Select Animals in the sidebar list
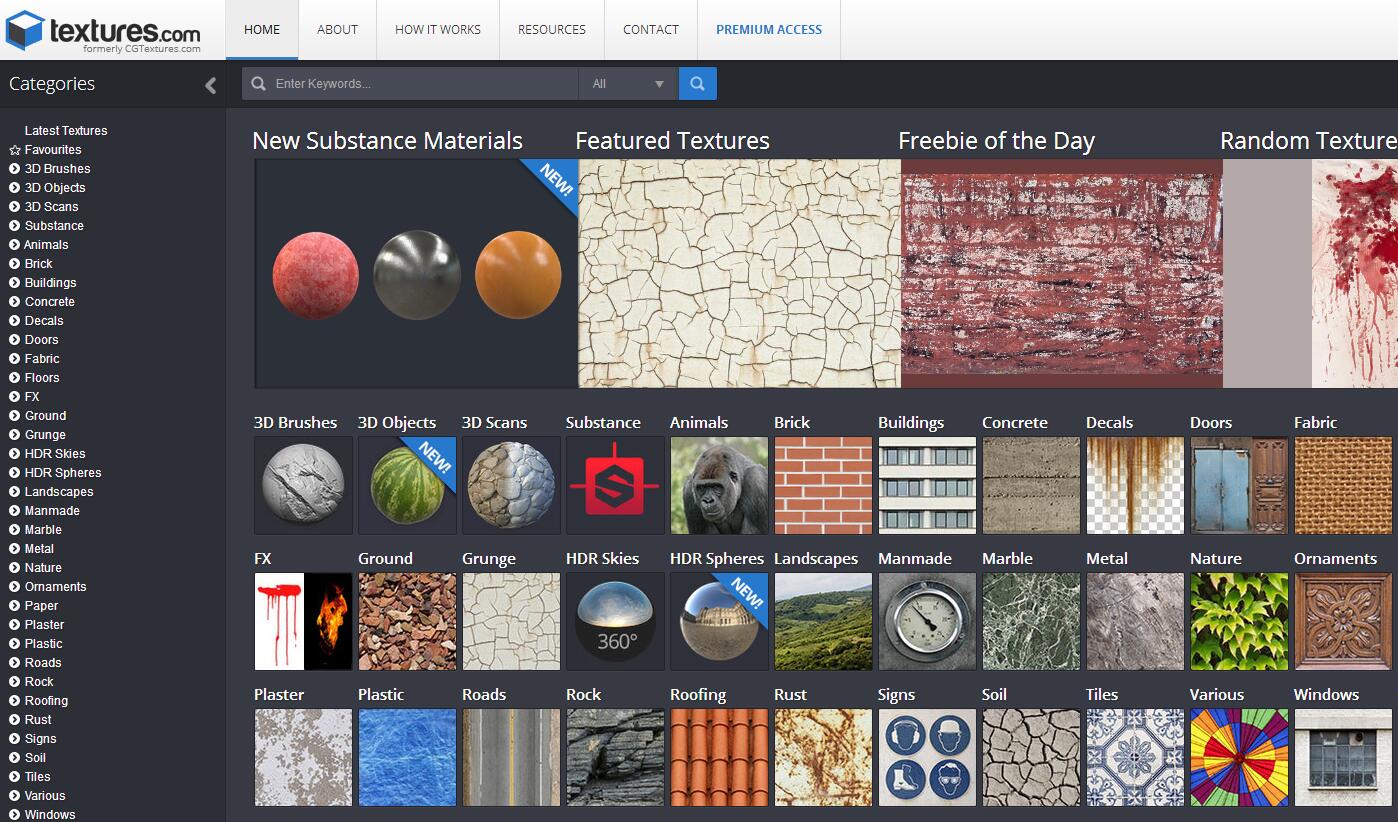 (x=46, y=245)
